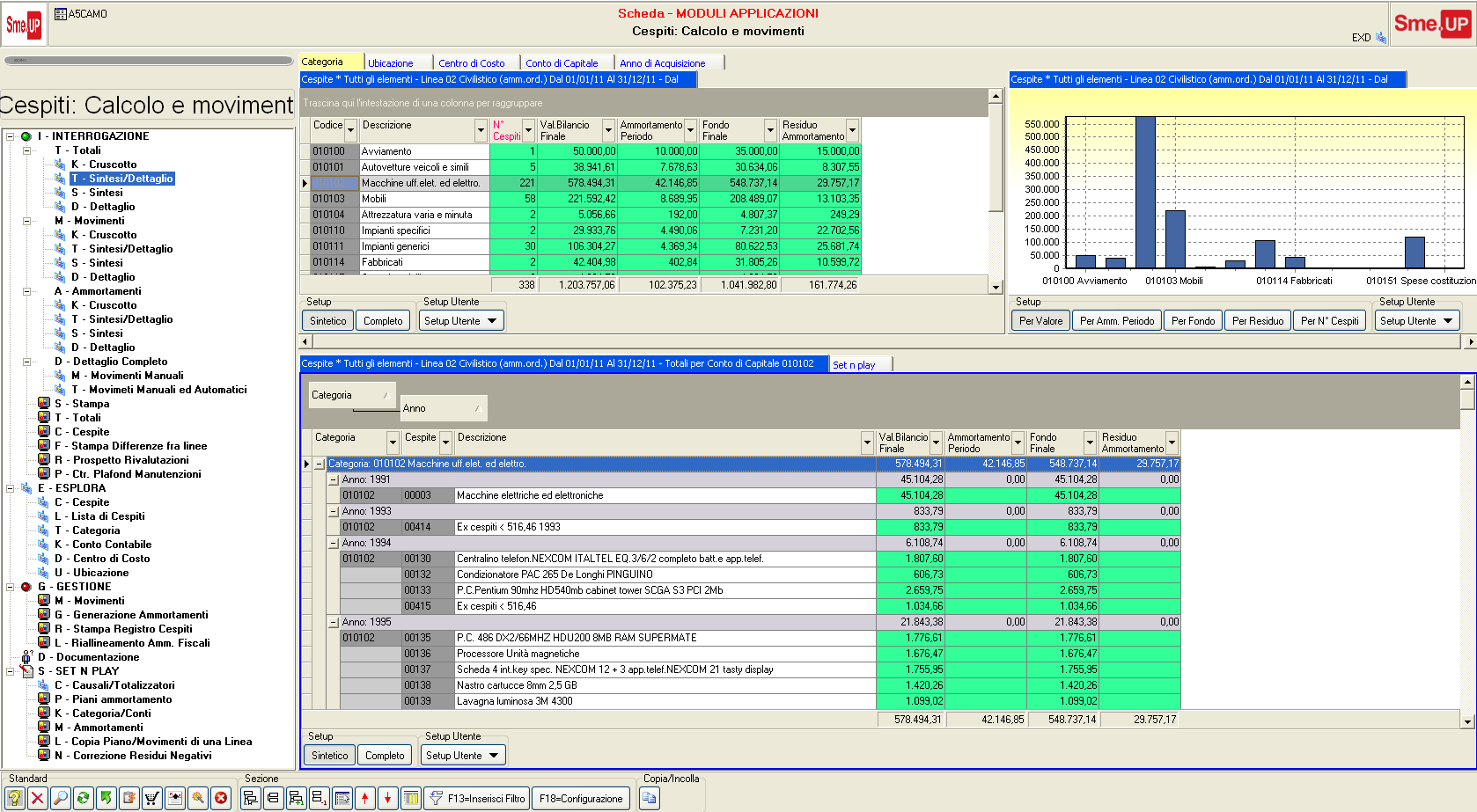The image size is (1477, 812).
Task: Click the red down arrow icon
Action: (387, 798)
